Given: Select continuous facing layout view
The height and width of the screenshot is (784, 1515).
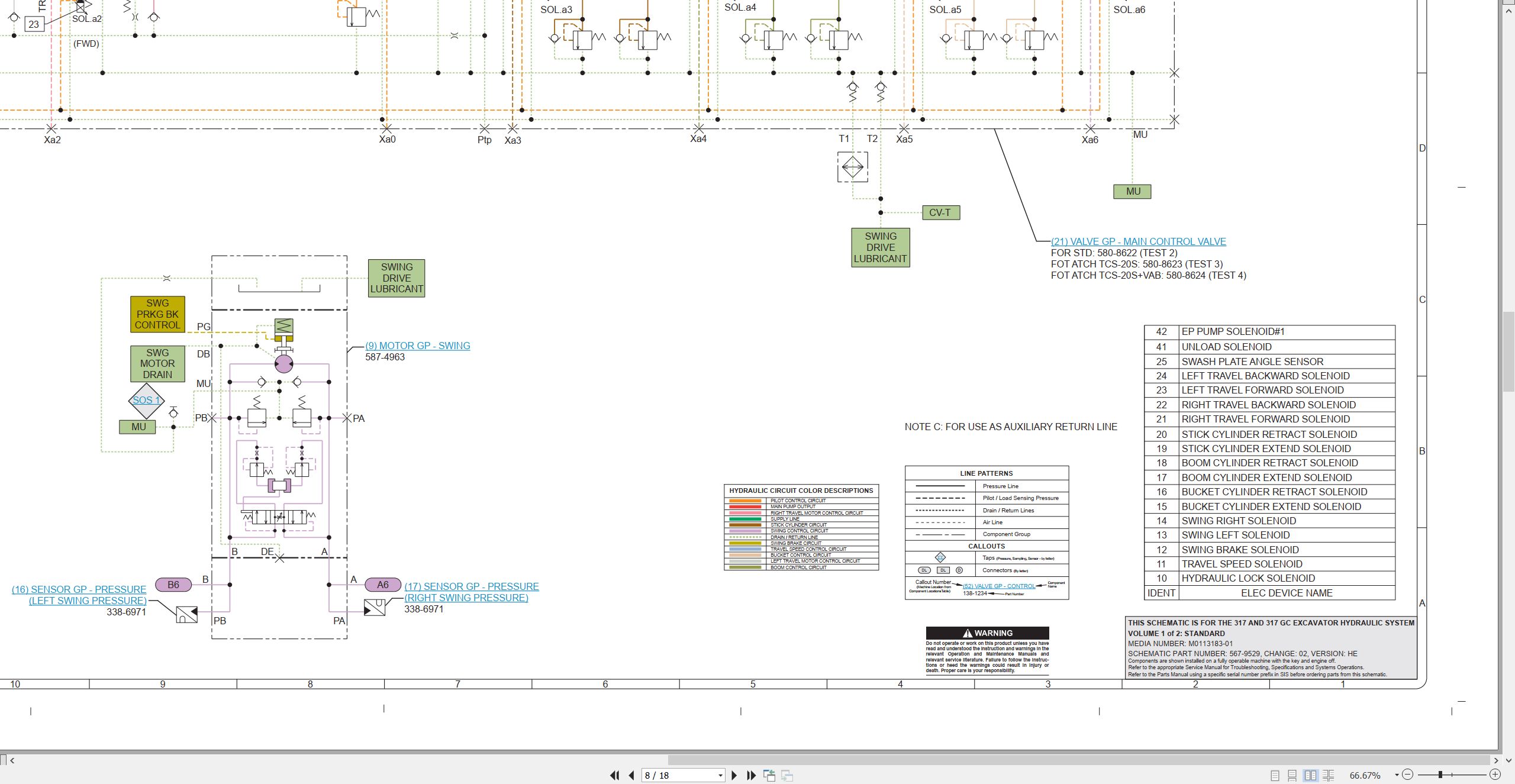Looking at the screenshot, I should (x=1329, y=775).
